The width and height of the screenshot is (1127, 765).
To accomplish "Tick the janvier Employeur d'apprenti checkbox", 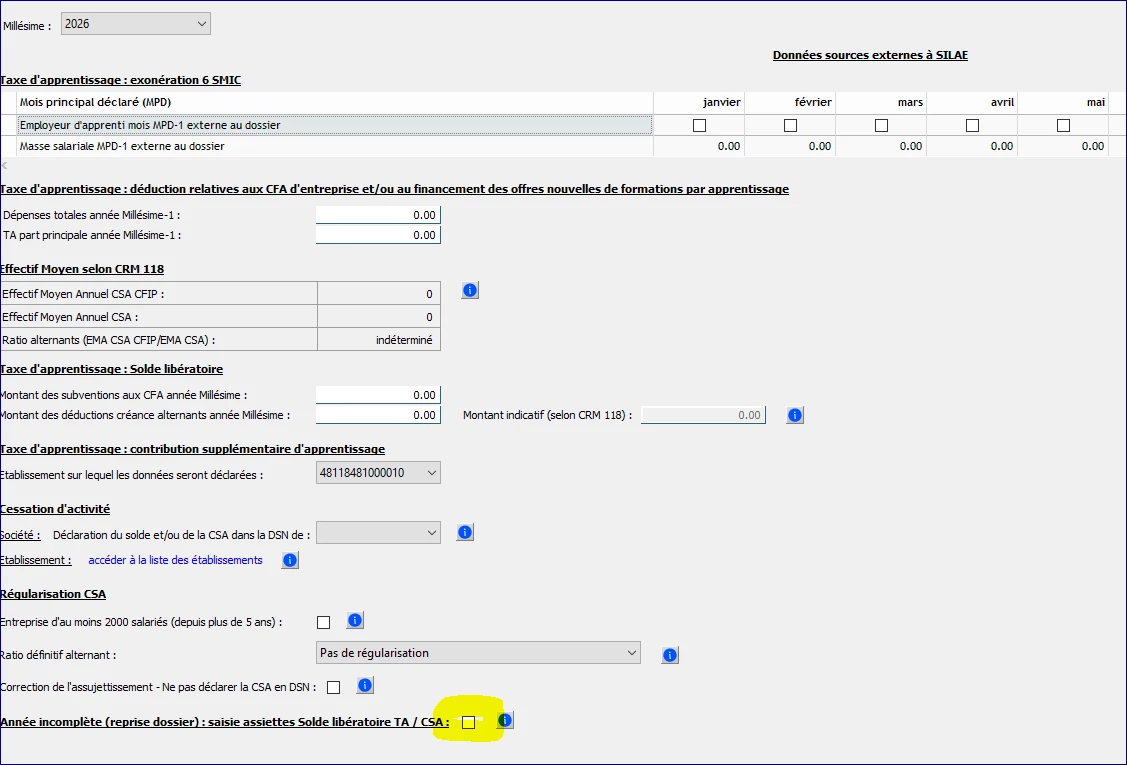I will [699, 125].
